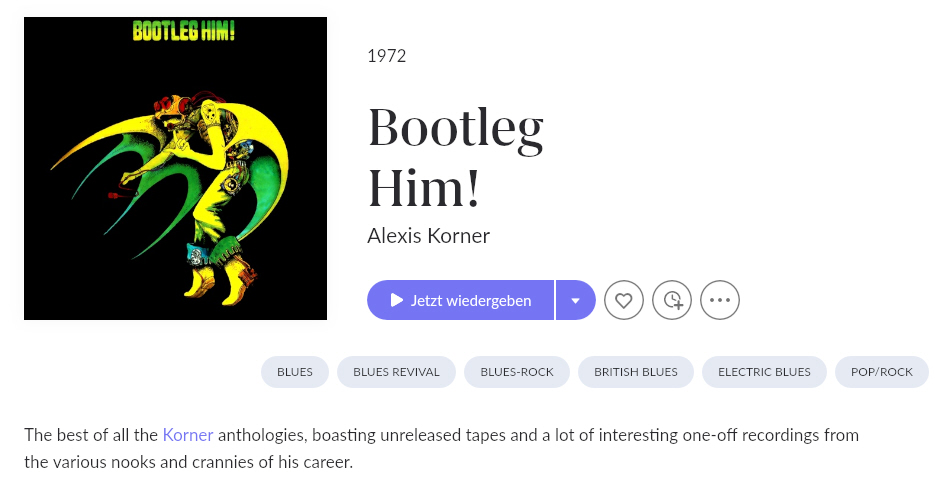Click the clock add-to-queue icon

click(672, 300)
